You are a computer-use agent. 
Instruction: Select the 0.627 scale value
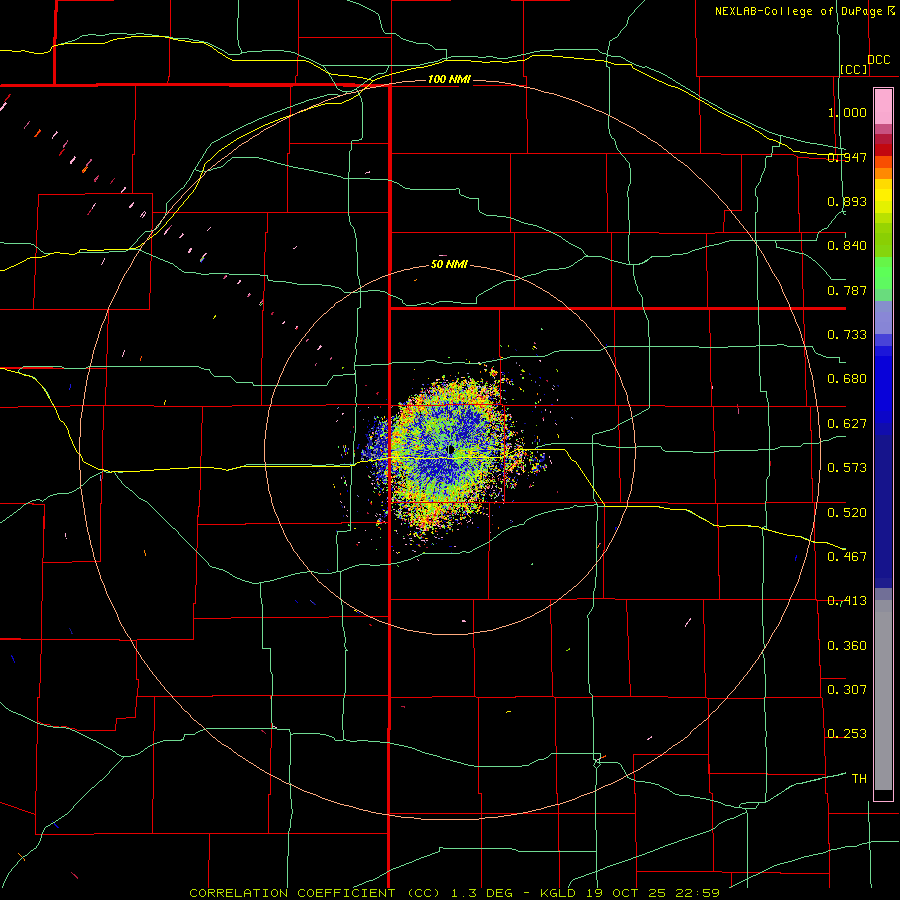(847, 424)
